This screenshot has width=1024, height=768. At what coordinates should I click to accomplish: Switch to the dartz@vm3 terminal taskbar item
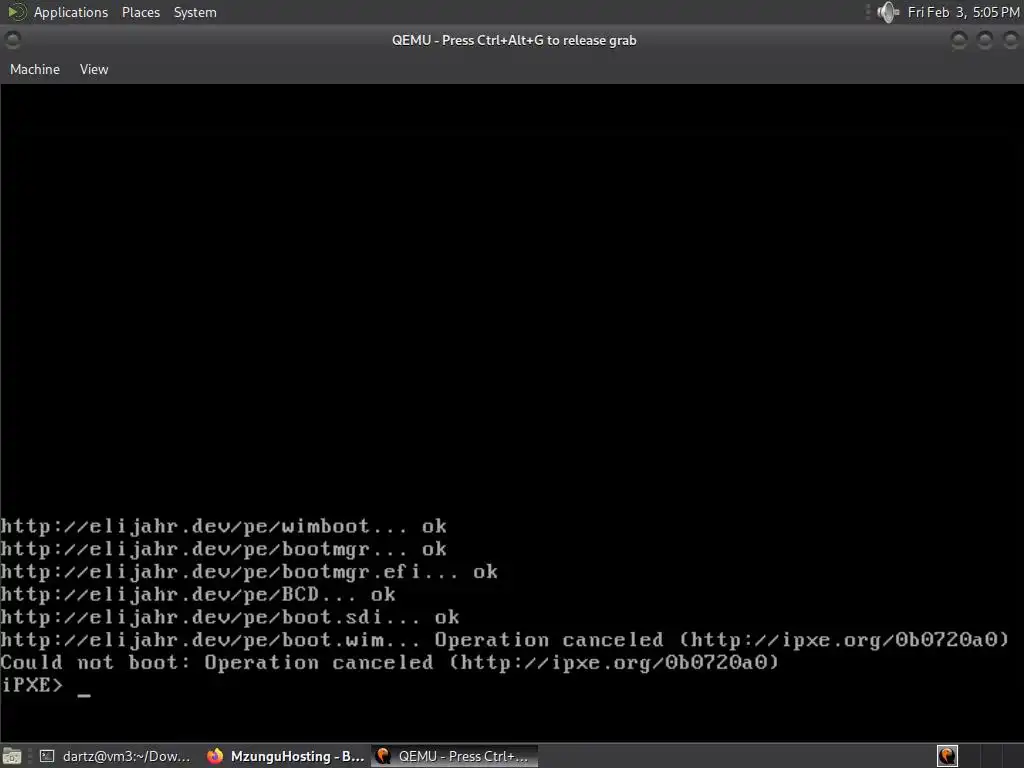pyautogui.click(x=115, y=756)
